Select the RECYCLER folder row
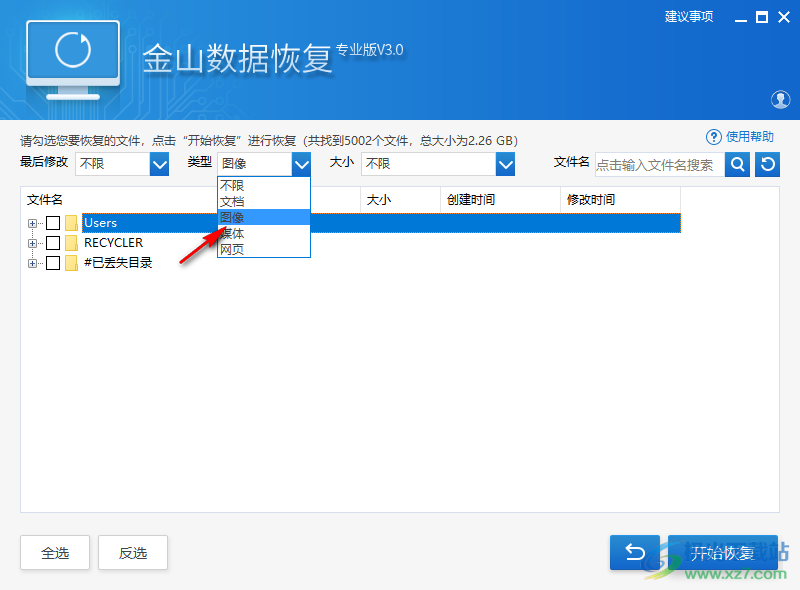Viewport: 800px width, 590px height. click(113, 243)
